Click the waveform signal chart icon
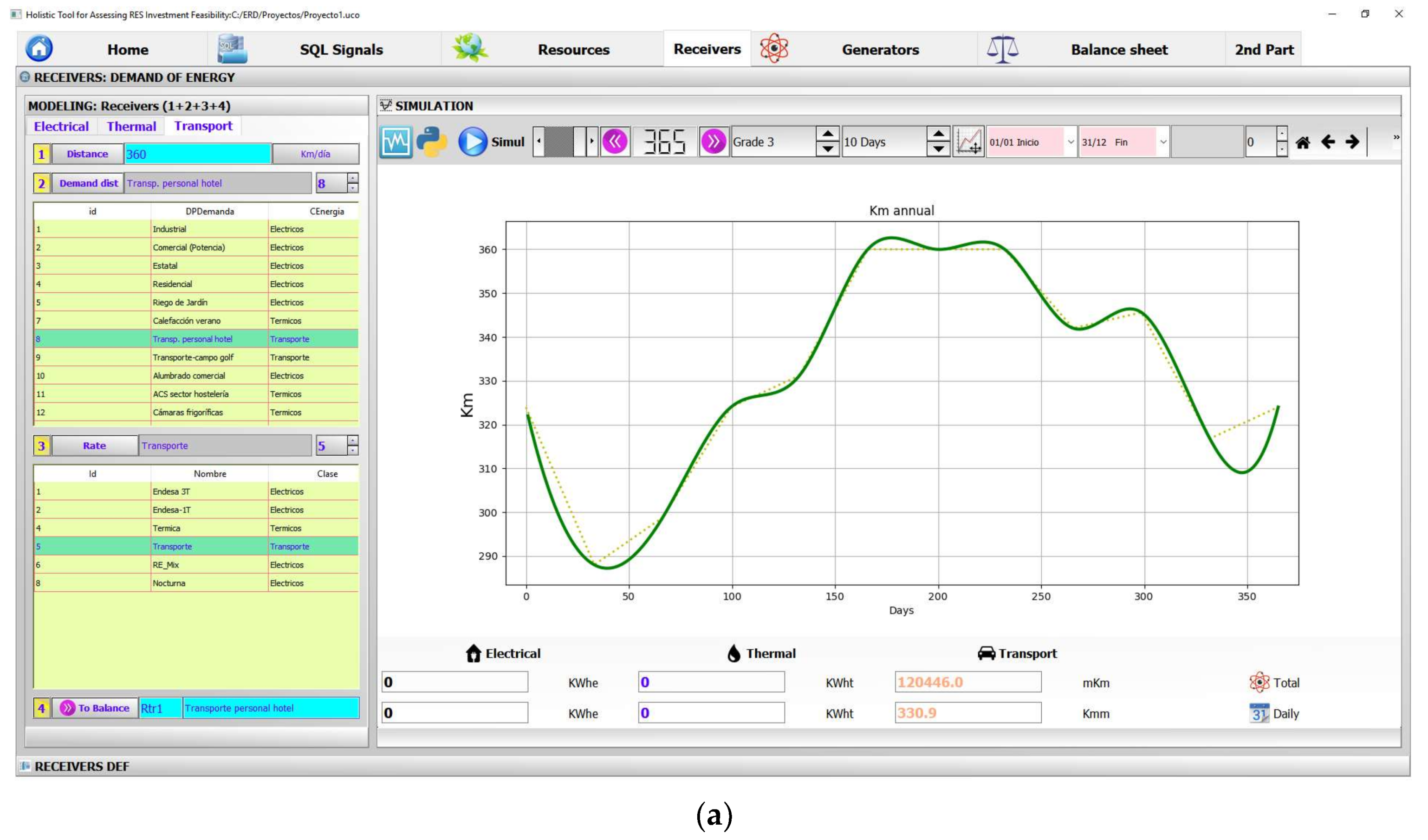 tap(395, 142)
